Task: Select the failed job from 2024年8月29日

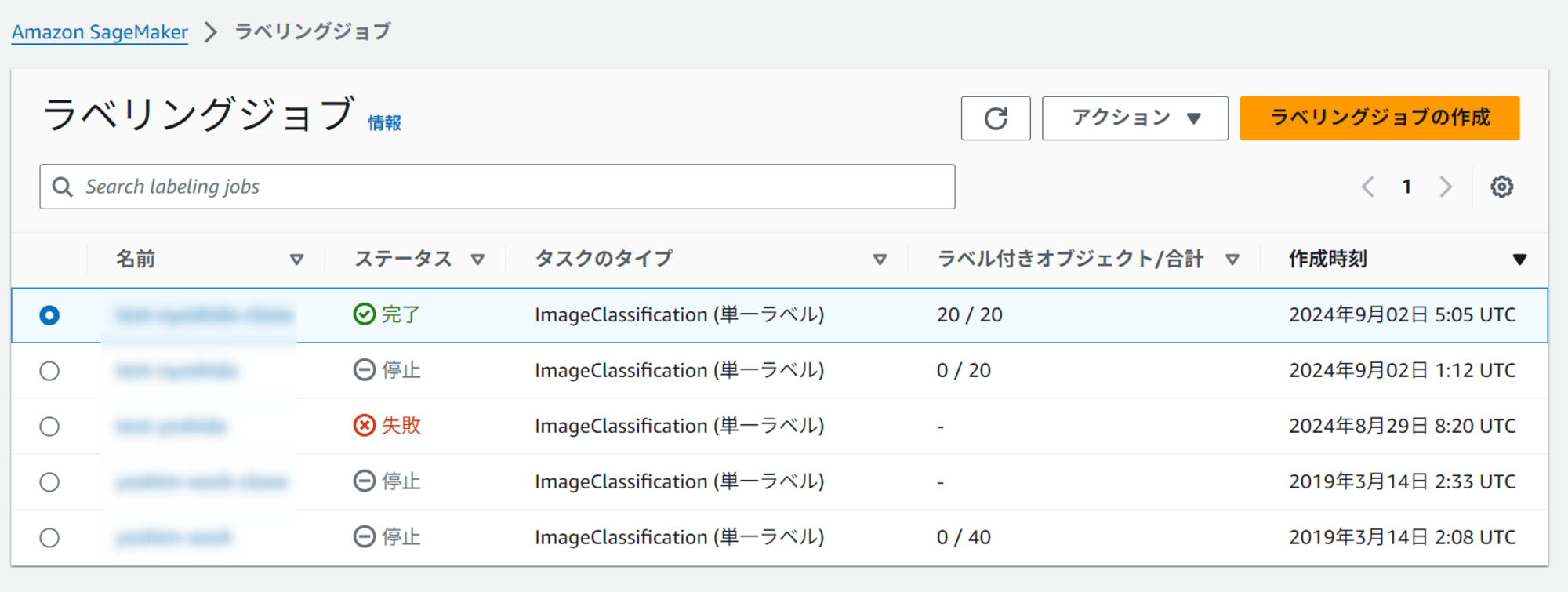Action: (49, 427)
